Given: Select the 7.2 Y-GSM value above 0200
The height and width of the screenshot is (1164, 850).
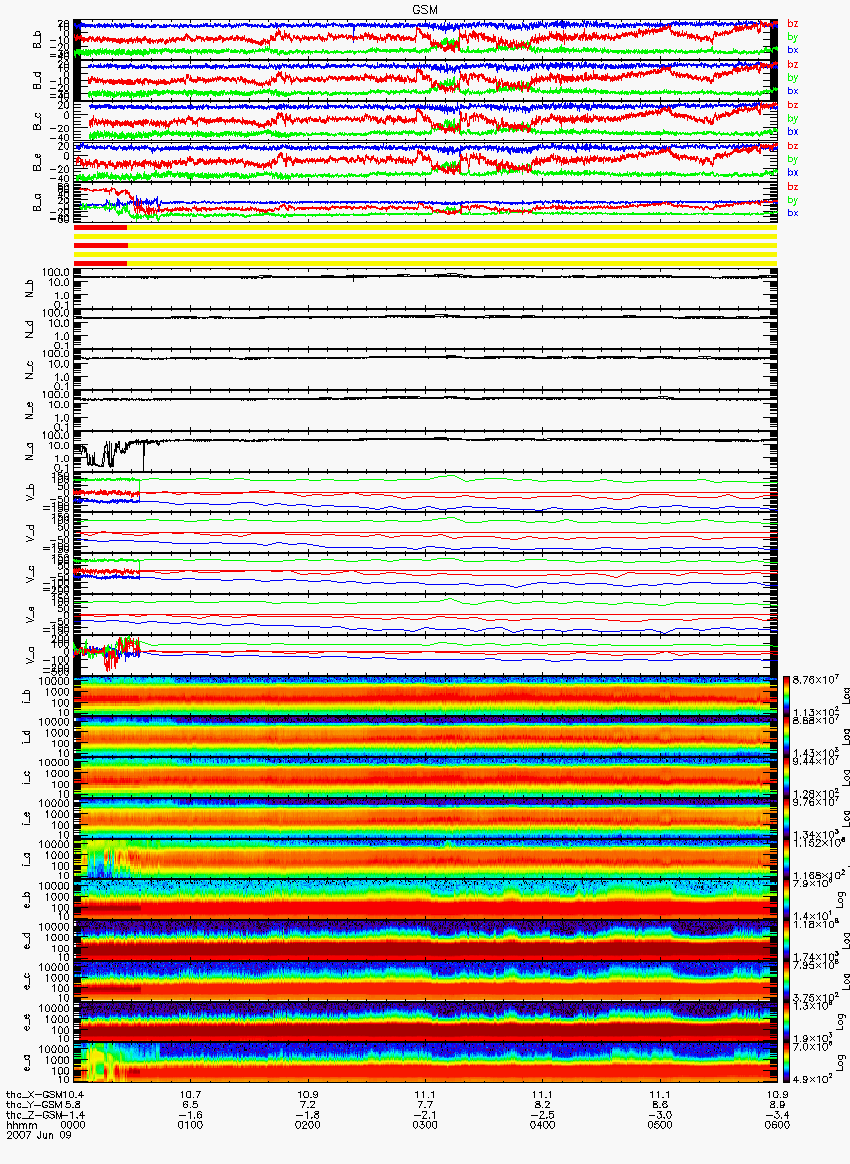Looking at the screenshot, I should point(308,1105).
